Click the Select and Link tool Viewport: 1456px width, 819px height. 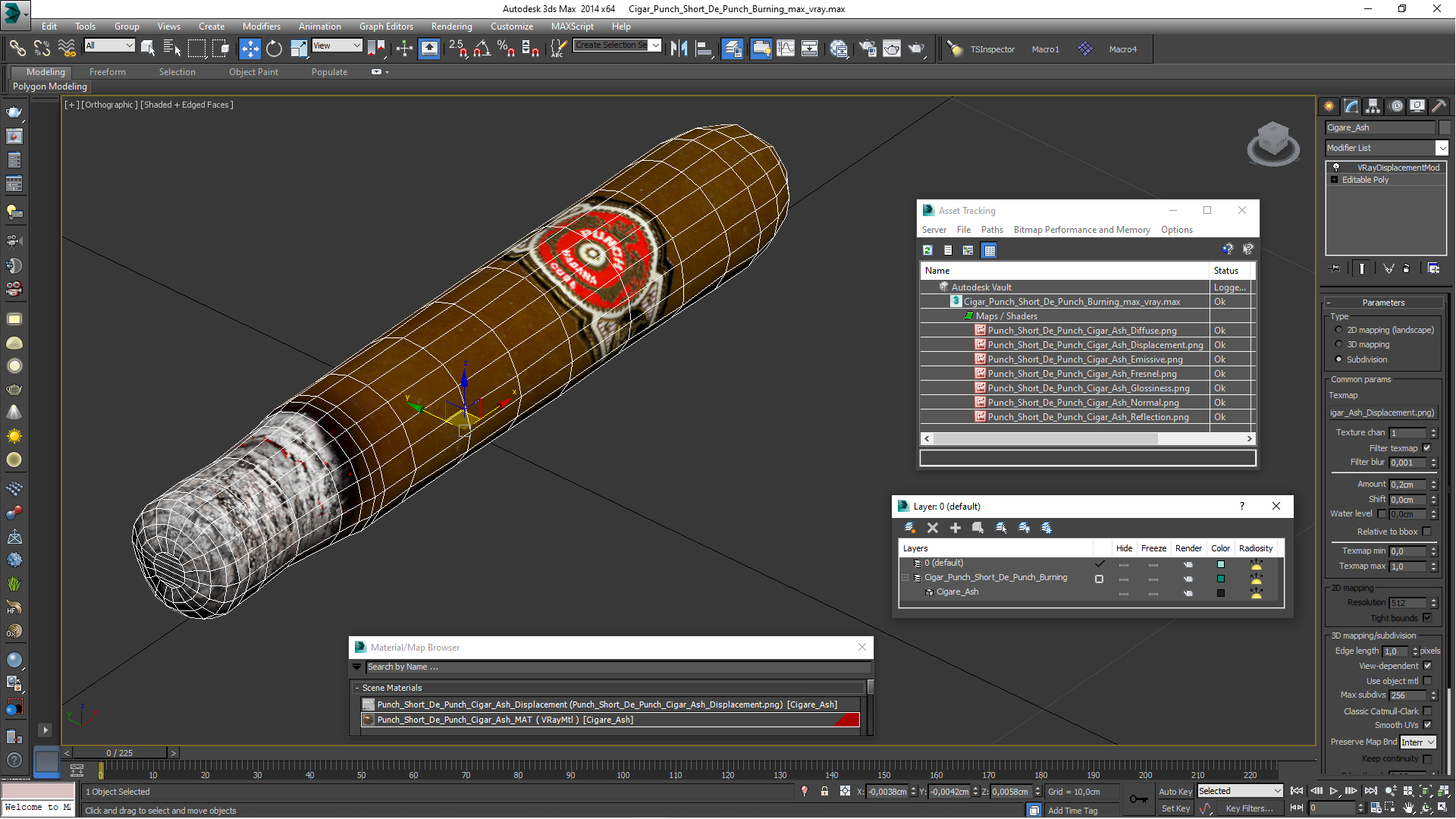coord(17,49)
